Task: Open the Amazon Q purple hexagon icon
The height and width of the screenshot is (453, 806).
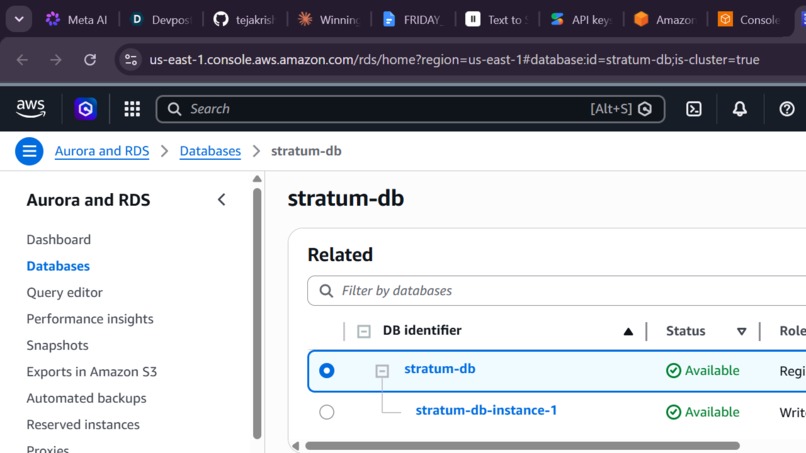Action: pyautogui.click(x=85, y=109)
